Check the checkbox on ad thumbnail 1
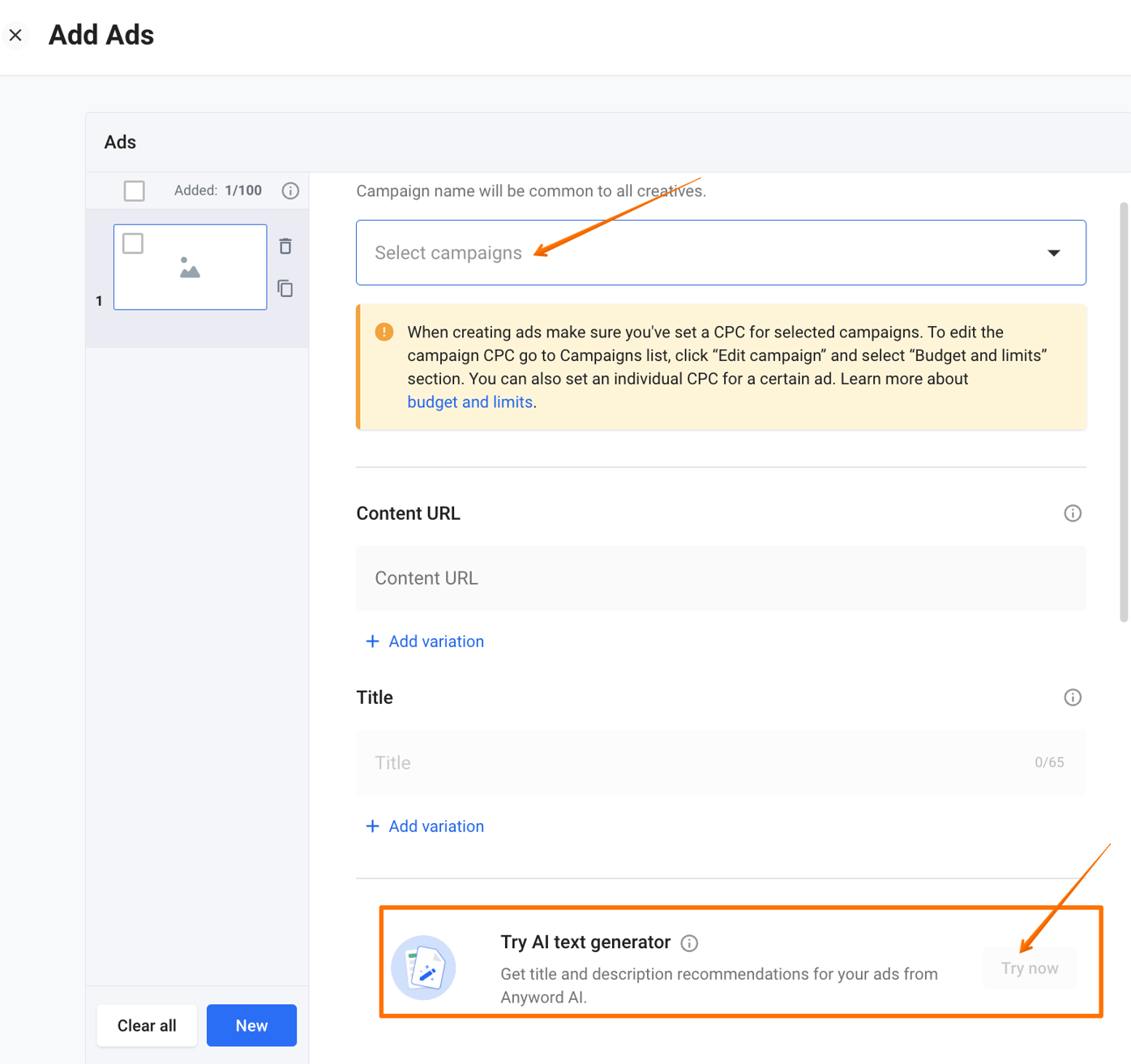This screenshot has height=1064, width=1131. (132, 242)
